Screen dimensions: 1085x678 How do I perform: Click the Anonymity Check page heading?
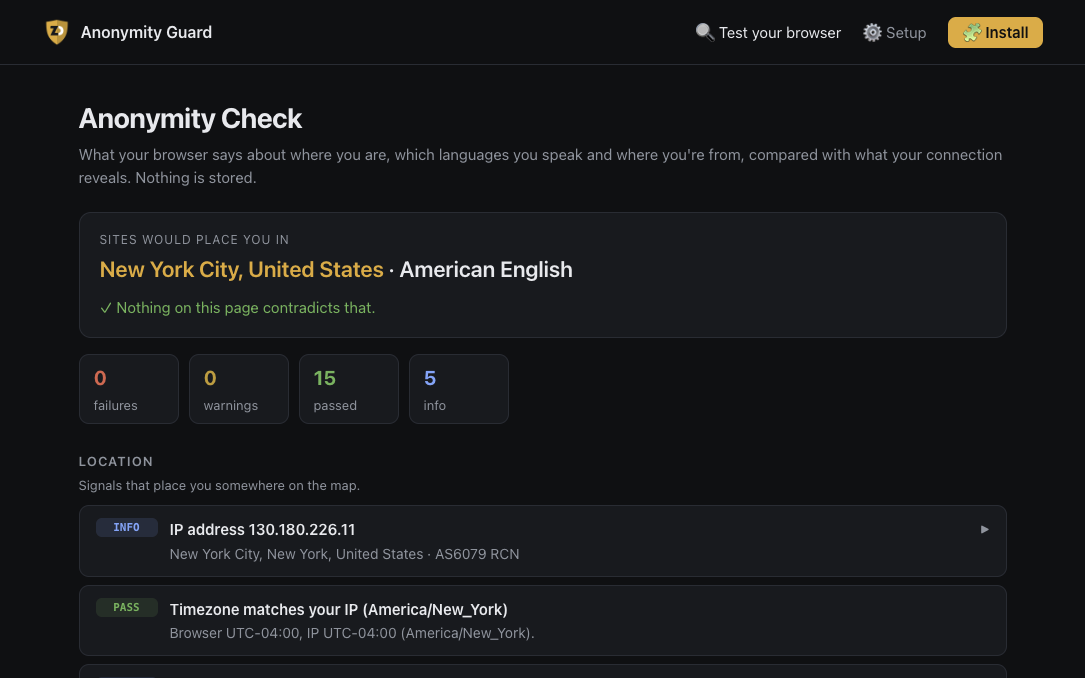tap(190, 118)
